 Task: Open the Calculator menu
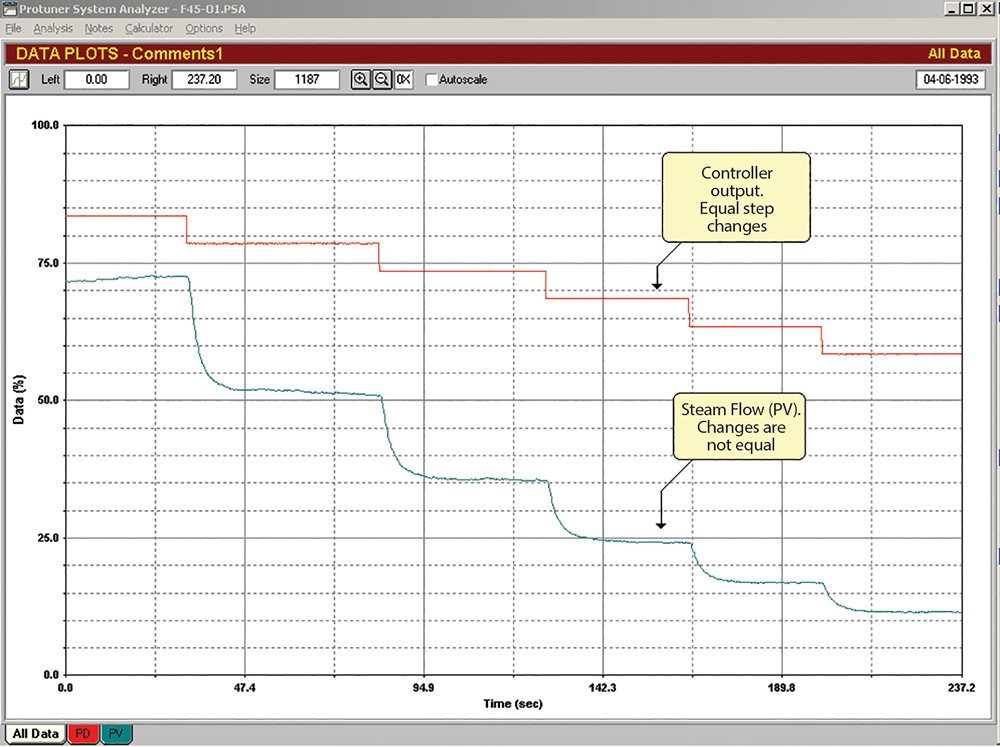149,29
